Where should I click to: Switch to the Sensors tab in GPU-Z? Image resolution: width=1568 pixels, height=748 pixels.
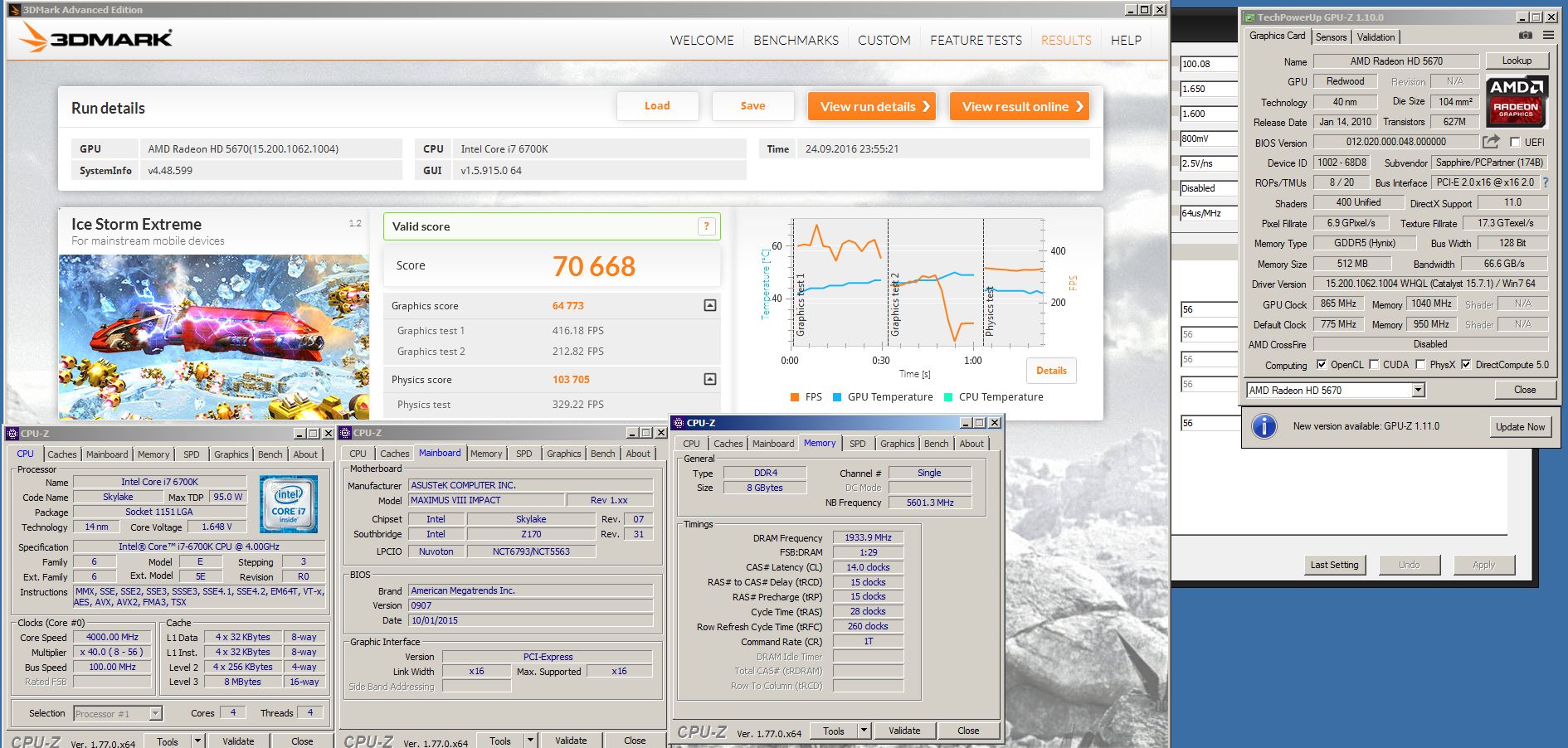point(1331,36)
